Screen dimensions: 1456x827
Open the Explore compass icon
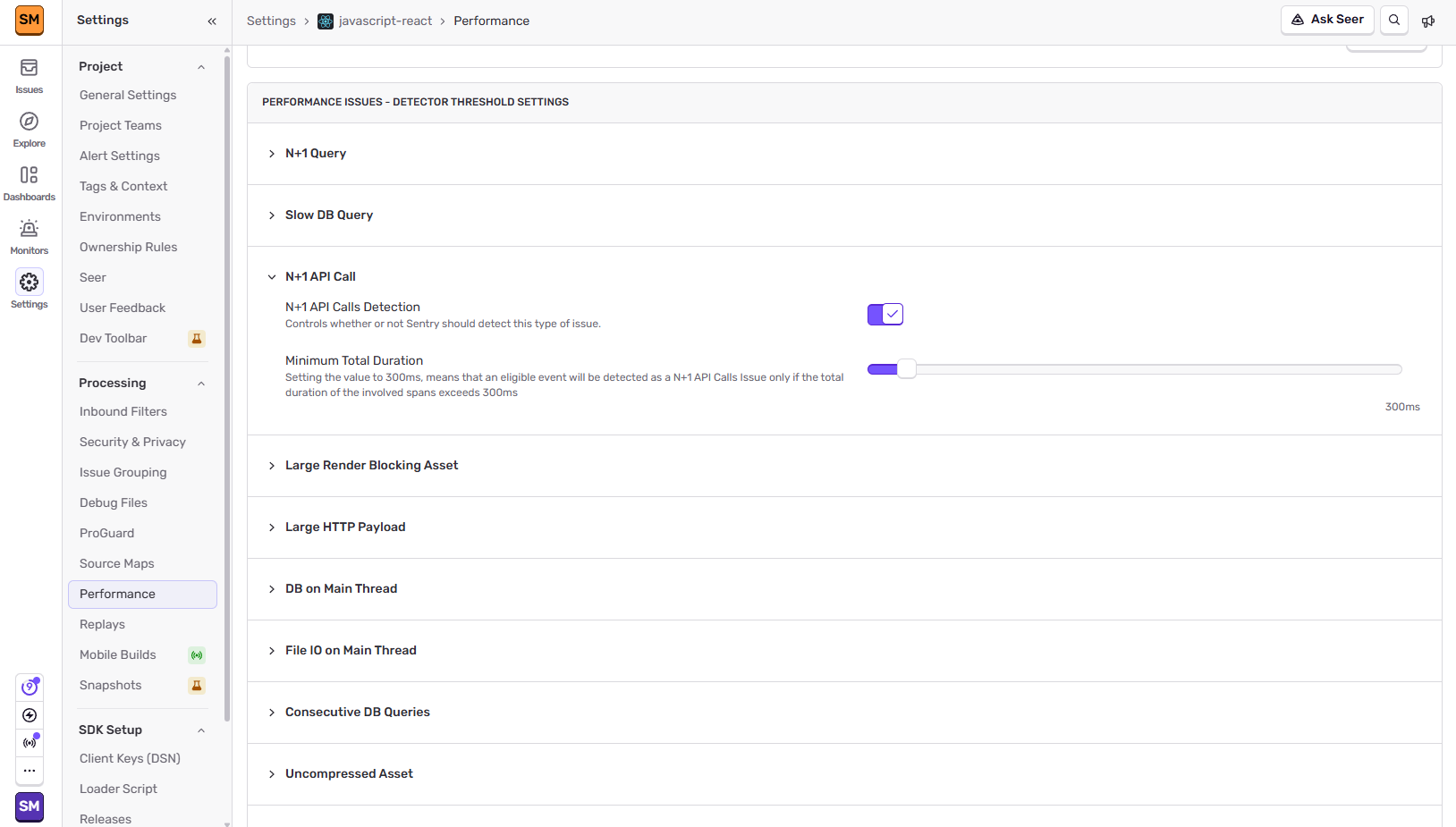[x=30, y=122]
